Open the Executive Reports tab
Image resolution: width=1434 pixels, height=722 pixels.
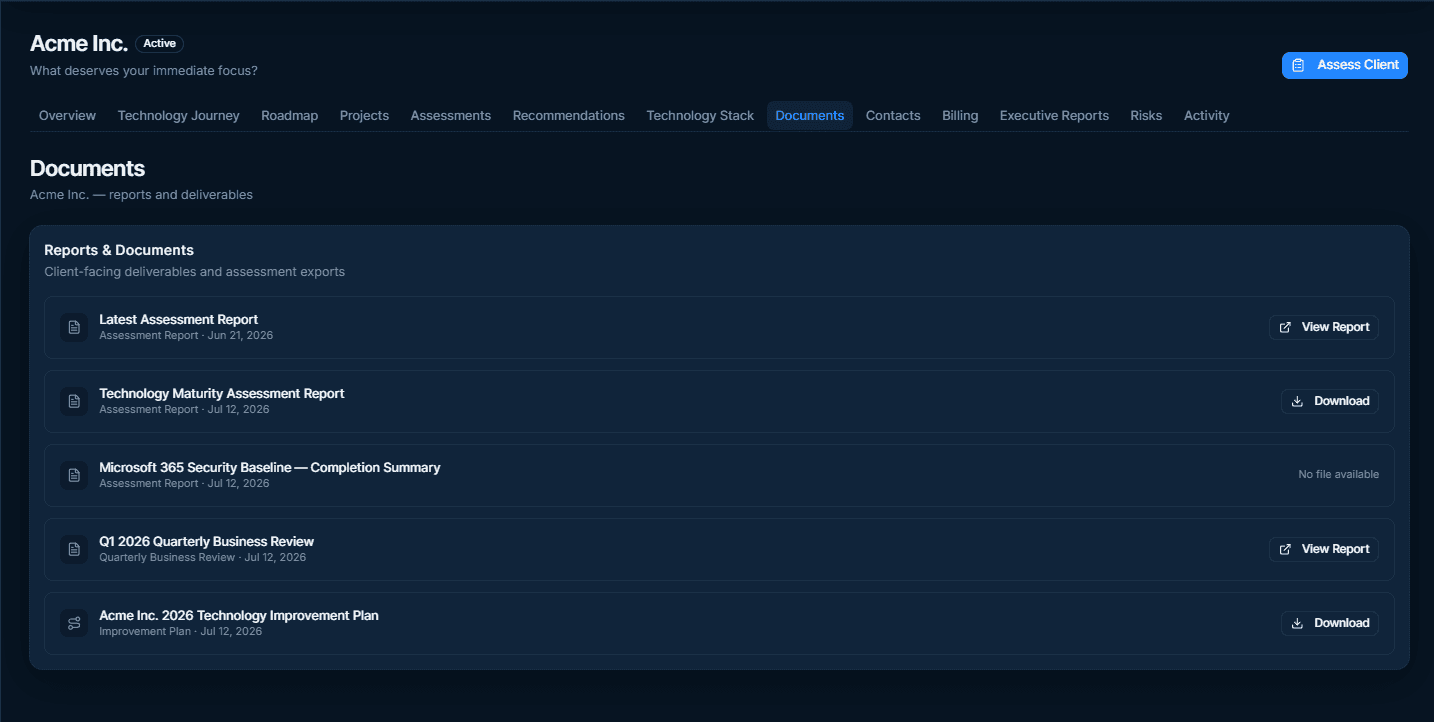(1054, 115)
